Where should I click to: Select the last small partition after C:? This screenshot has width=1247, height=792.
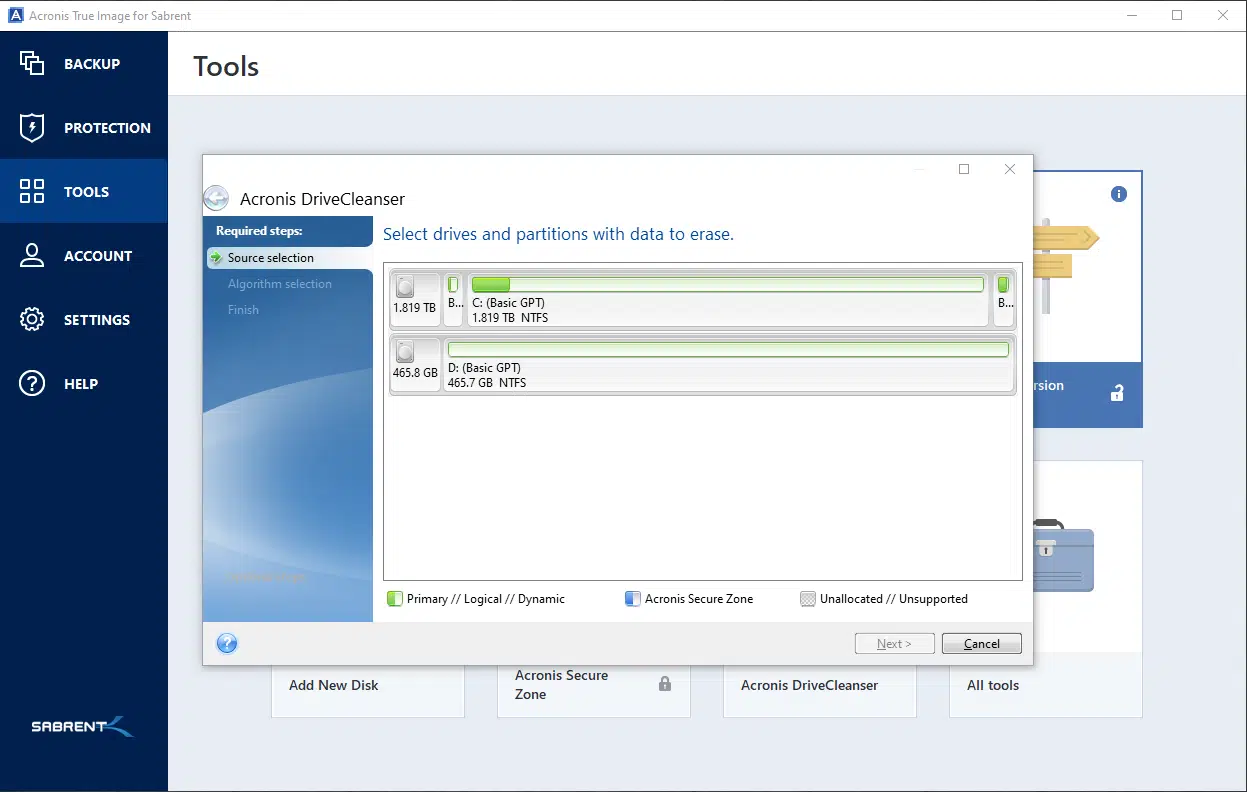click(1003, 299)
